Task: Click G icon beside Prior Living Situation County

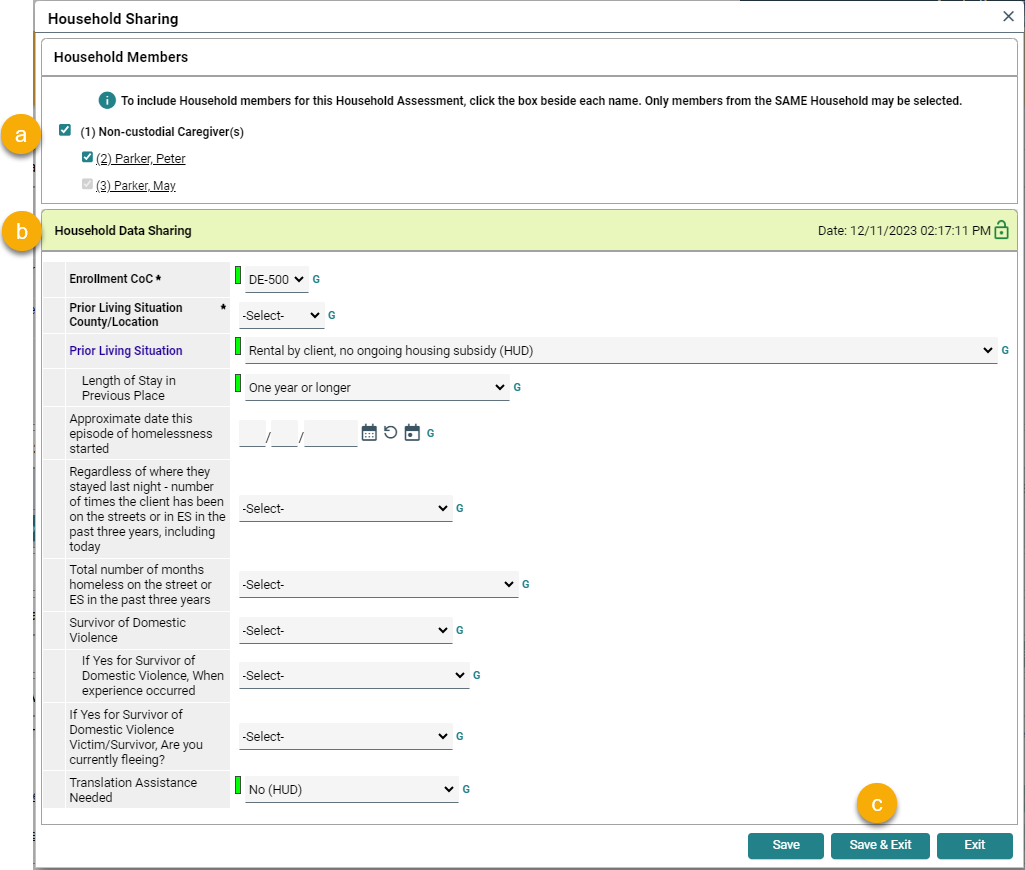Action: (x=331, y=315)
